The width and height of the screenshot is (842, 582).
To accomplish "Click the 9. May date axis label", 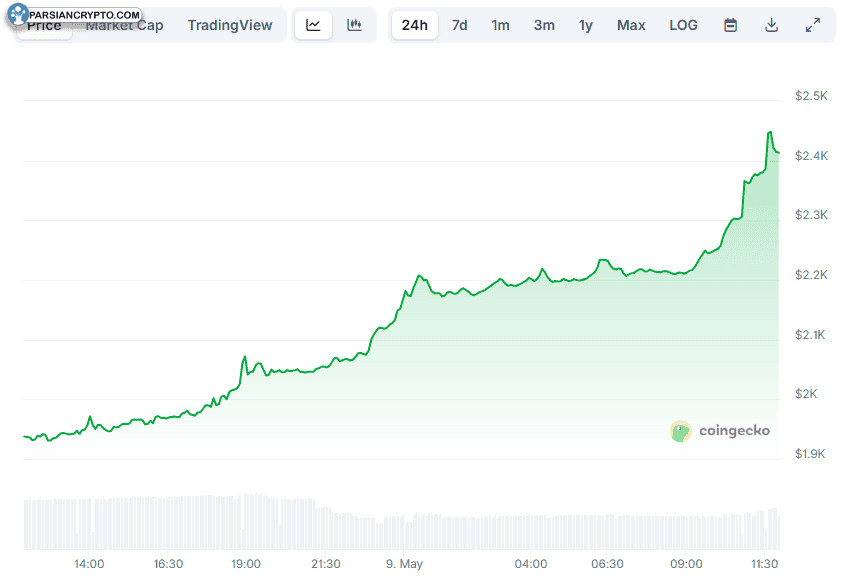I will (x=404, y=564).
